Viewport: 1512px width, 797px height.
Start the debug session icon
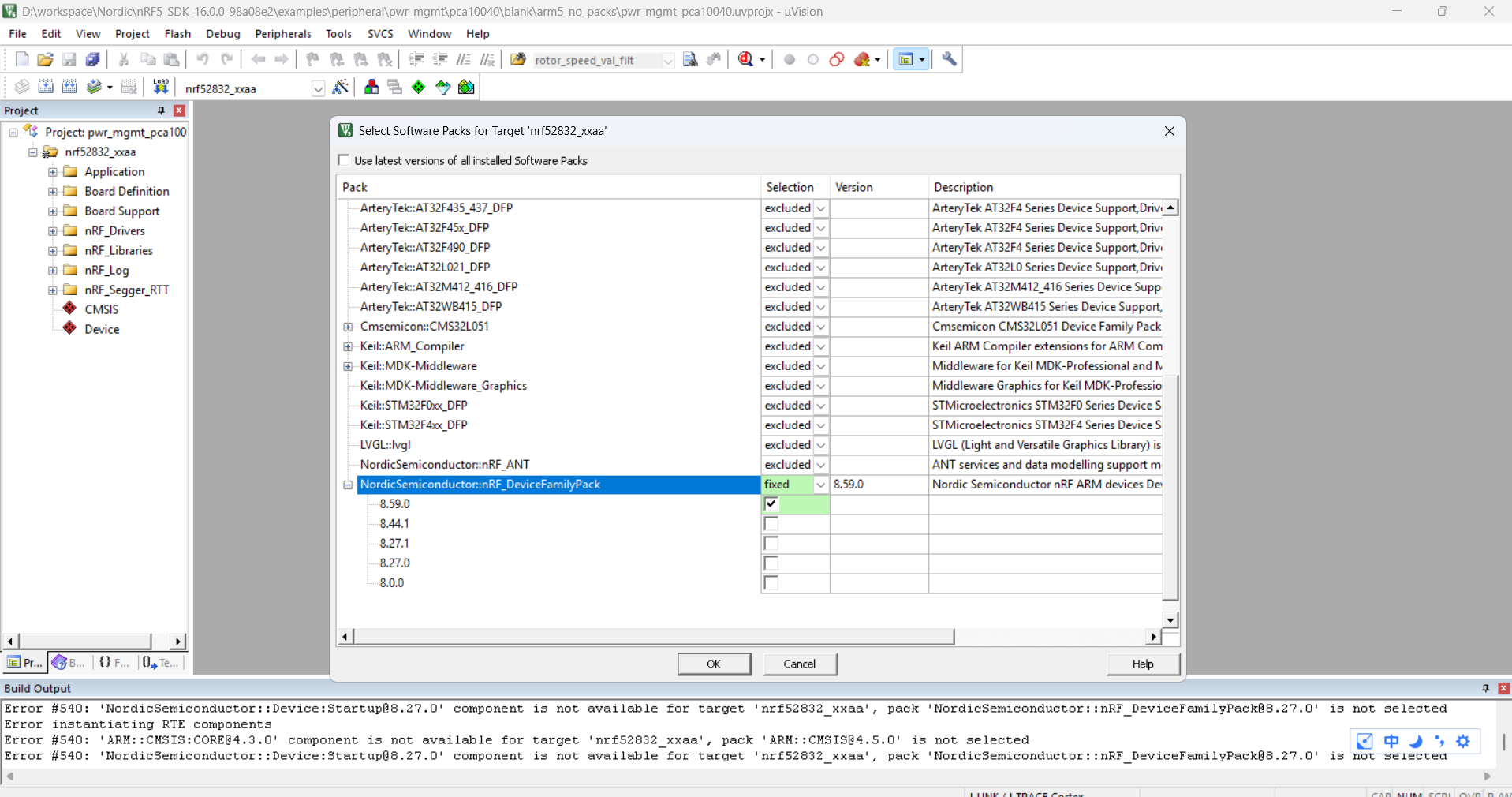coord(745,59)
